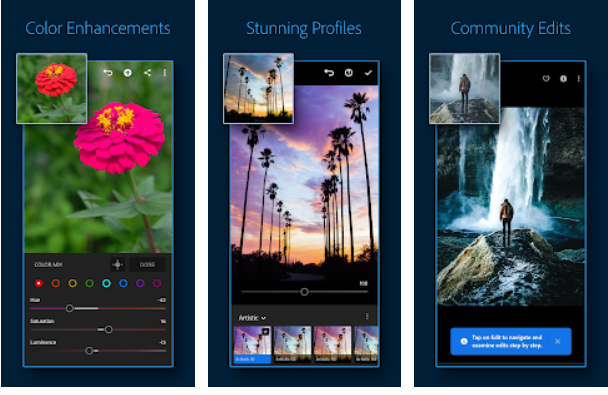
Task: Like the waterfall edit with the heart icon
Action: (546, 79)
